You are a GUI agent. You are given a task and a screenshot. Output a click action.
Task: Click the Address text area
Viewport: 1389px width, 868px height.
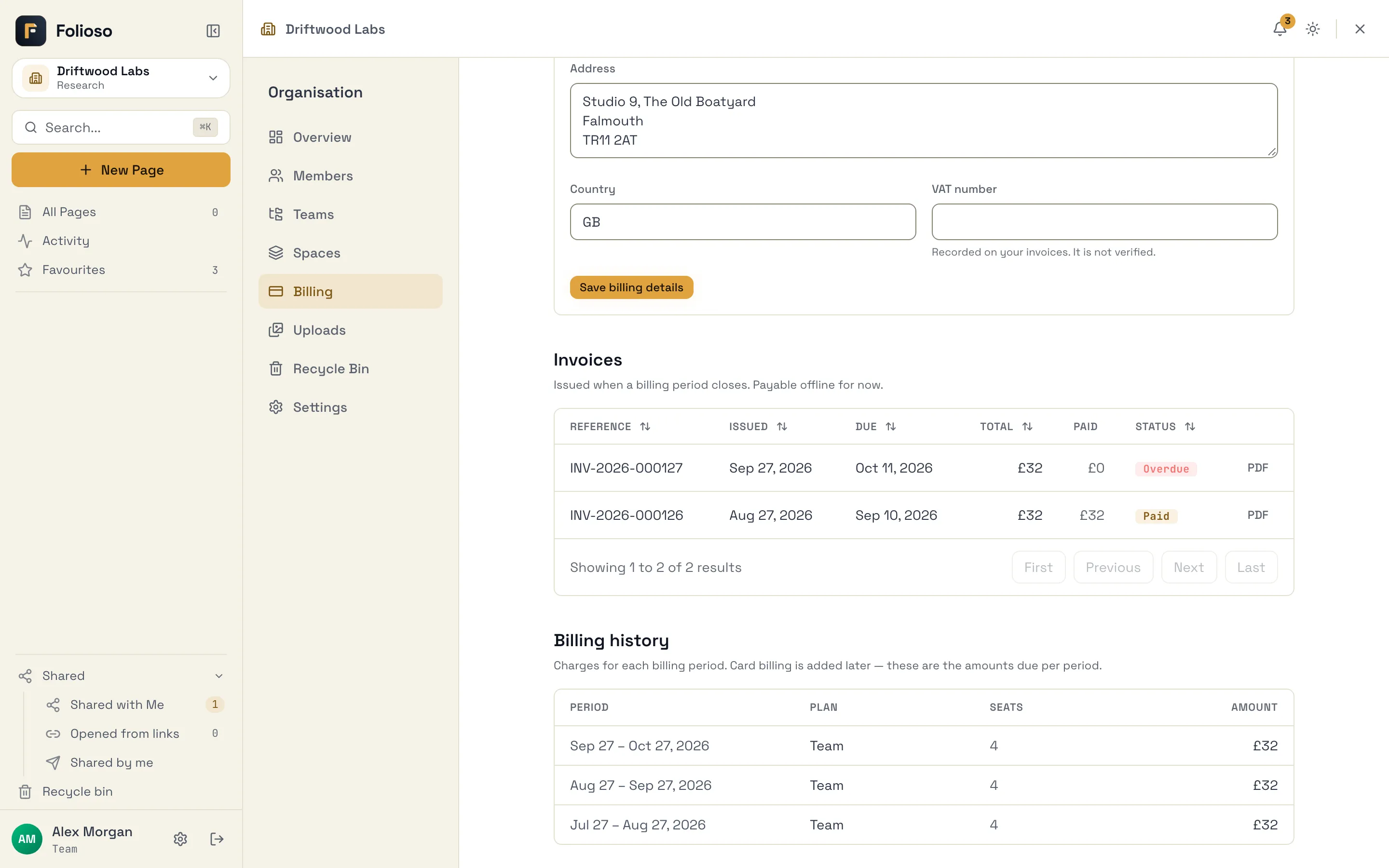pyautogui.click(x=924, y=121)
